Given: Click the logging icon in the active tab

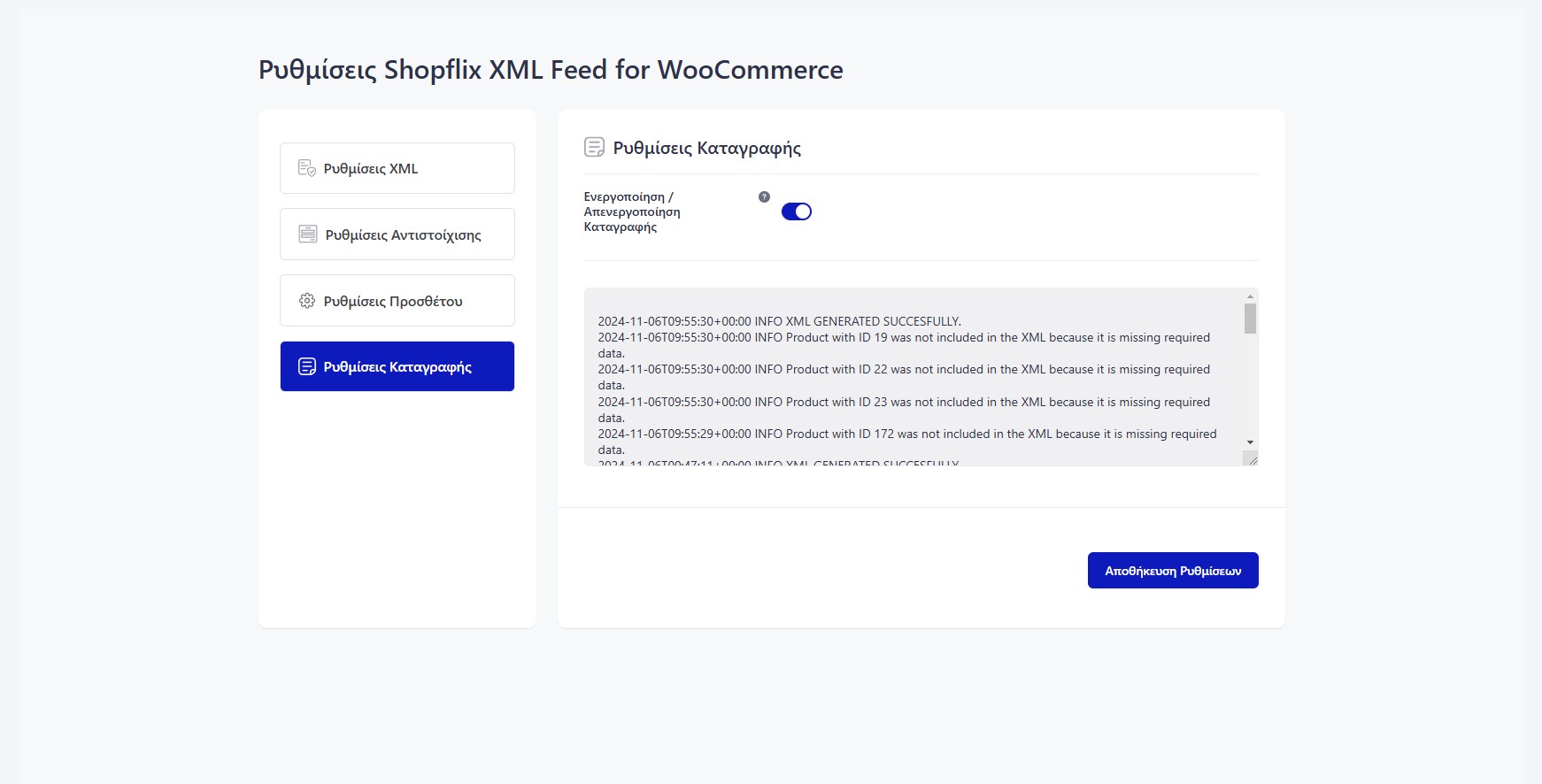Looking at the screenshot, I should click(x=307, y=366).
